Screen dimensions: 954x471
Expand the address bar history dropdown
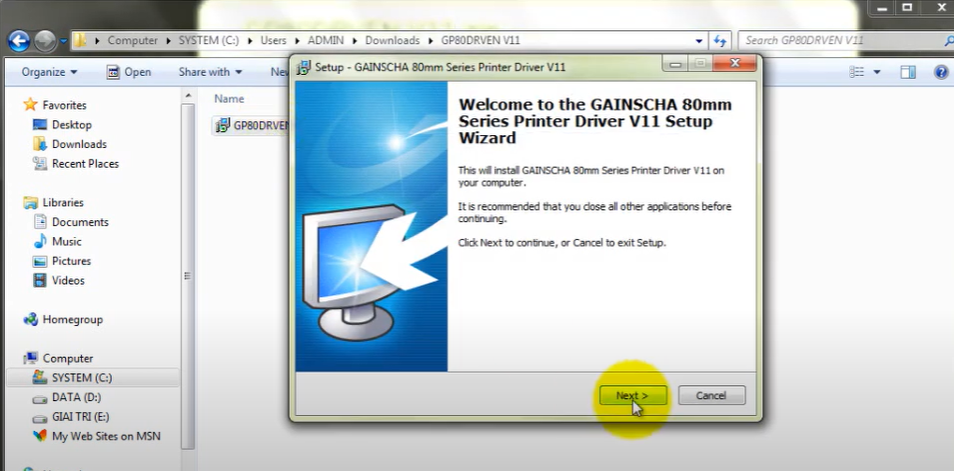pos(699,41)
